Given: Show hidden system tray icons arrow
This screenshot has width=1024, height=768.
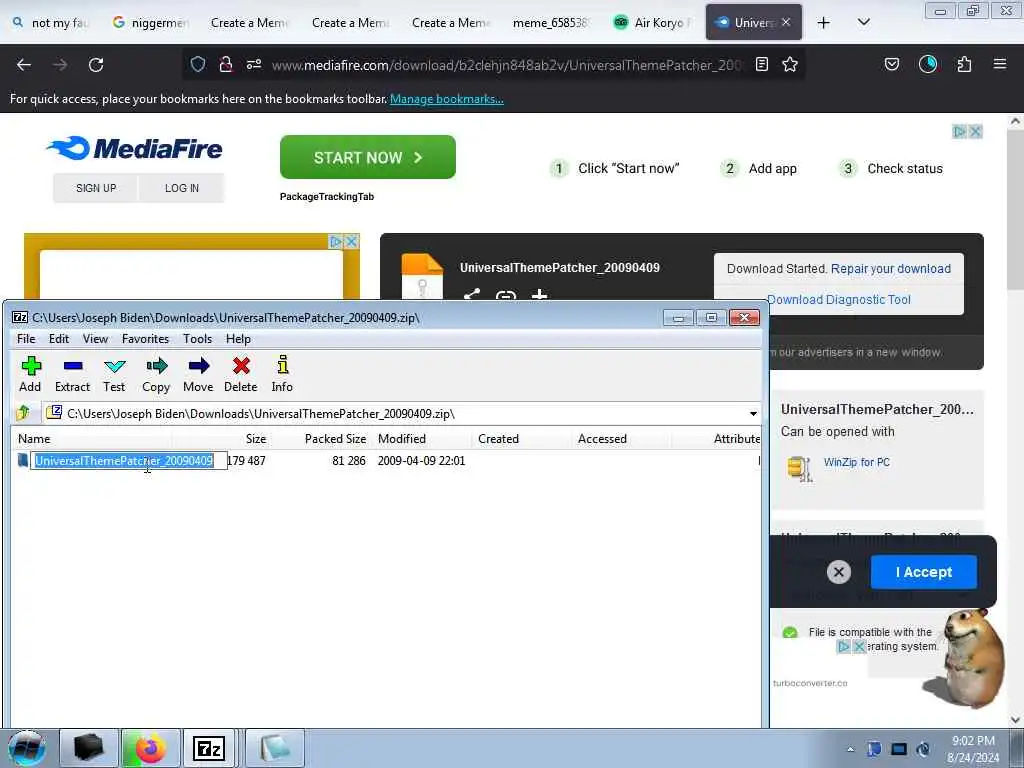Looking at the screenshot, I should coord(850,749).
